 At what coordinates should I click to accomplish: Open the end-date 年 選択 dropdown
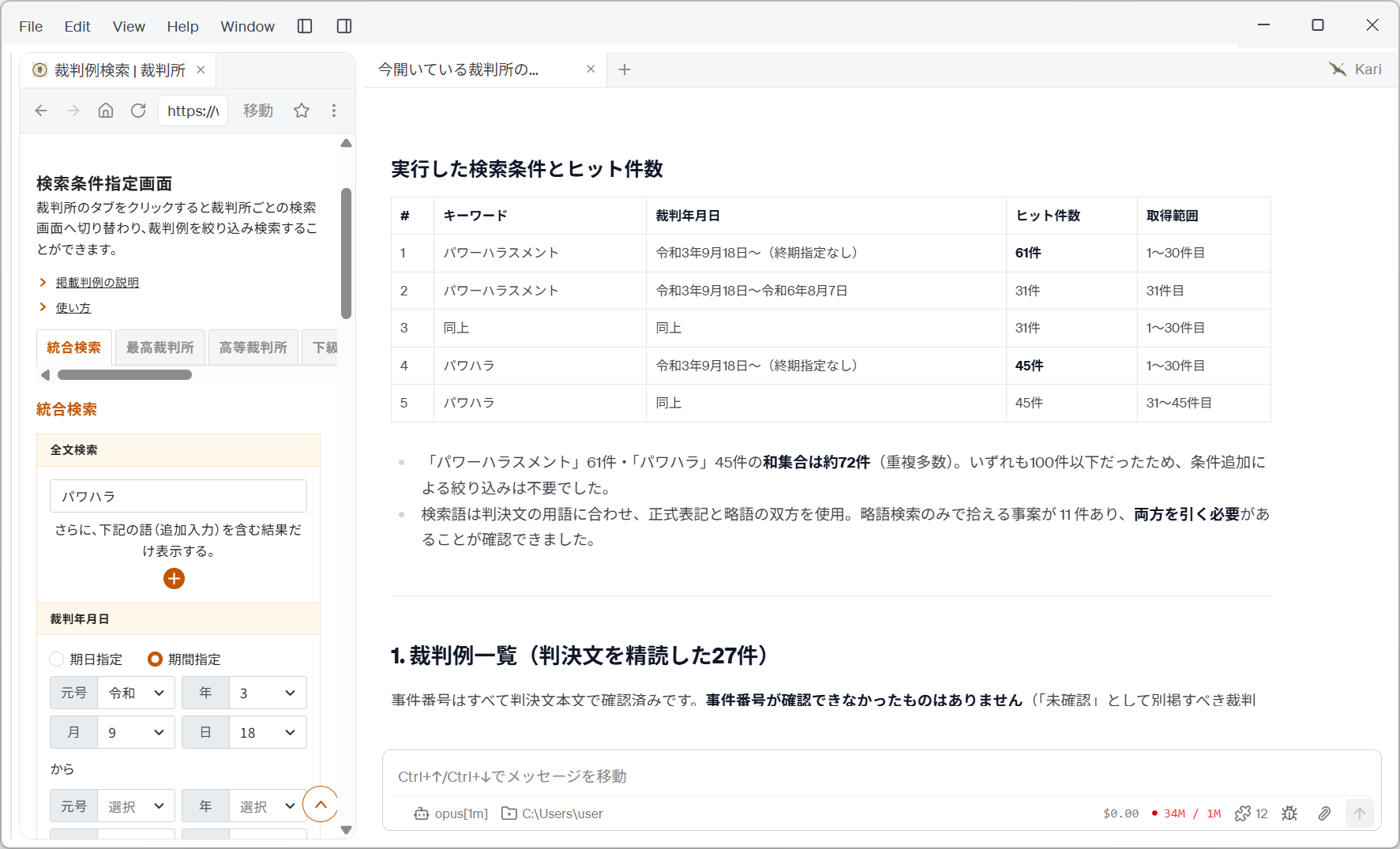tap(268, 806)
